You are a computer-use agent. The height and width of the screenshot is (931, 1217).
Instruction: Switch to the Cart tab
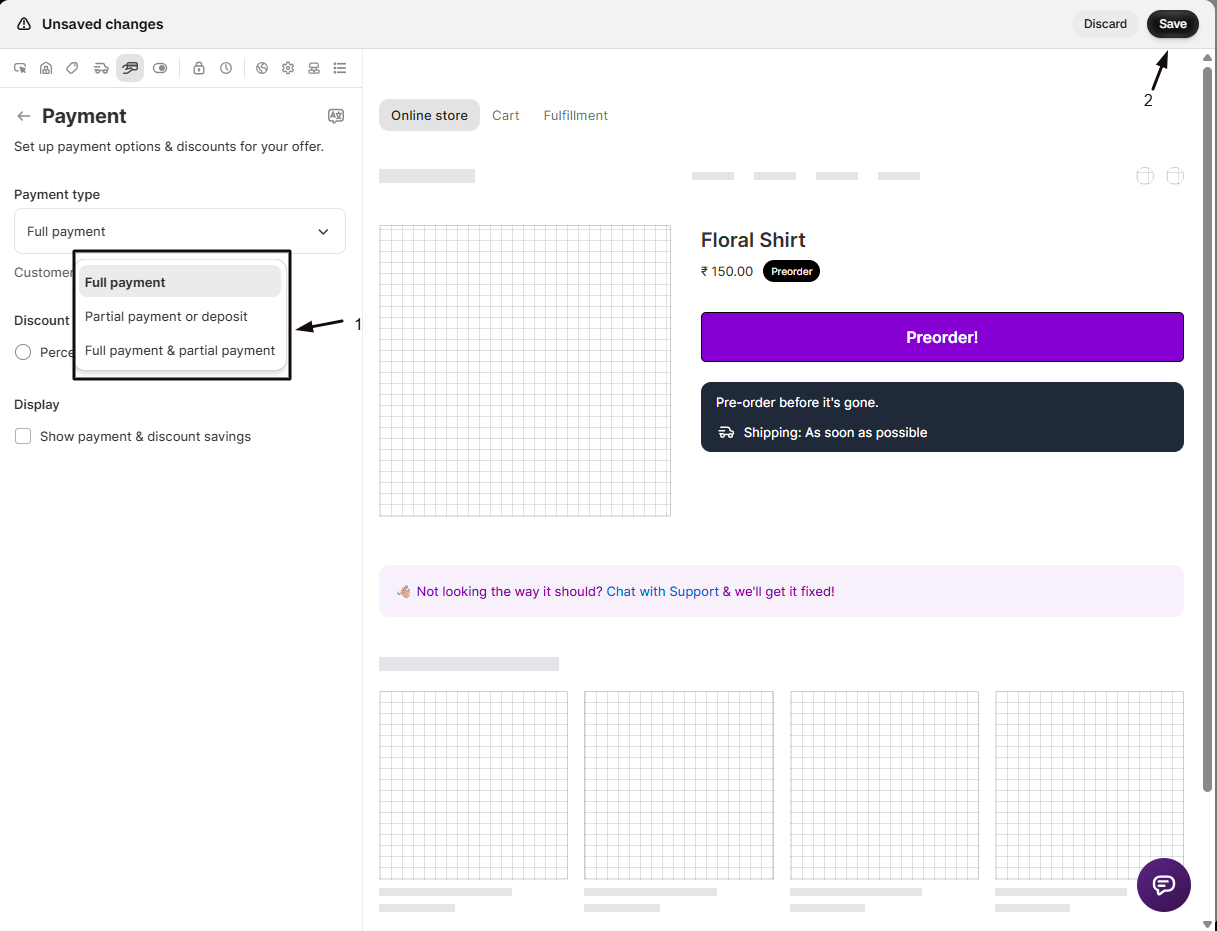tap(506, 115)
